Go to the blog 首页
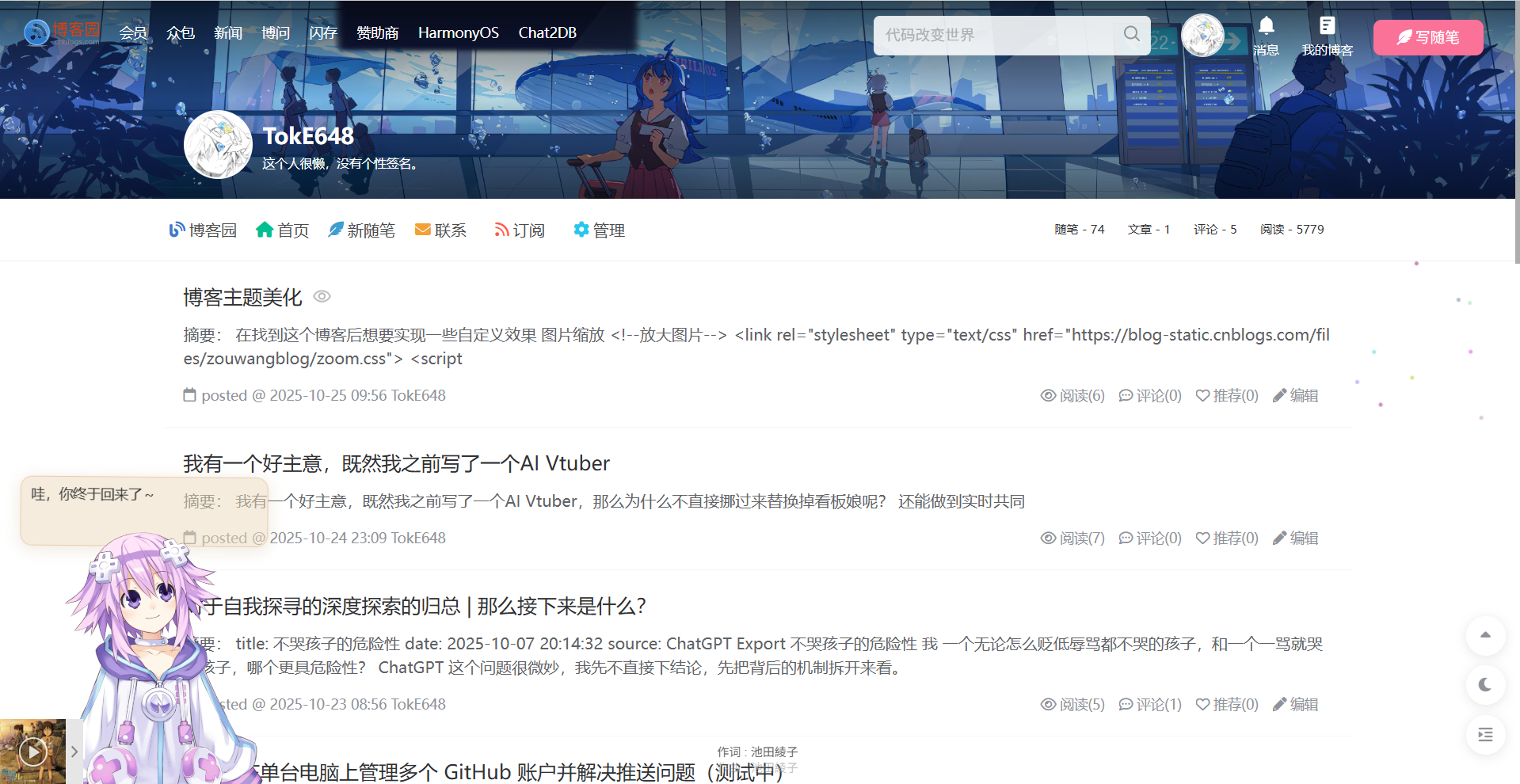 click(x=282, y=230)
